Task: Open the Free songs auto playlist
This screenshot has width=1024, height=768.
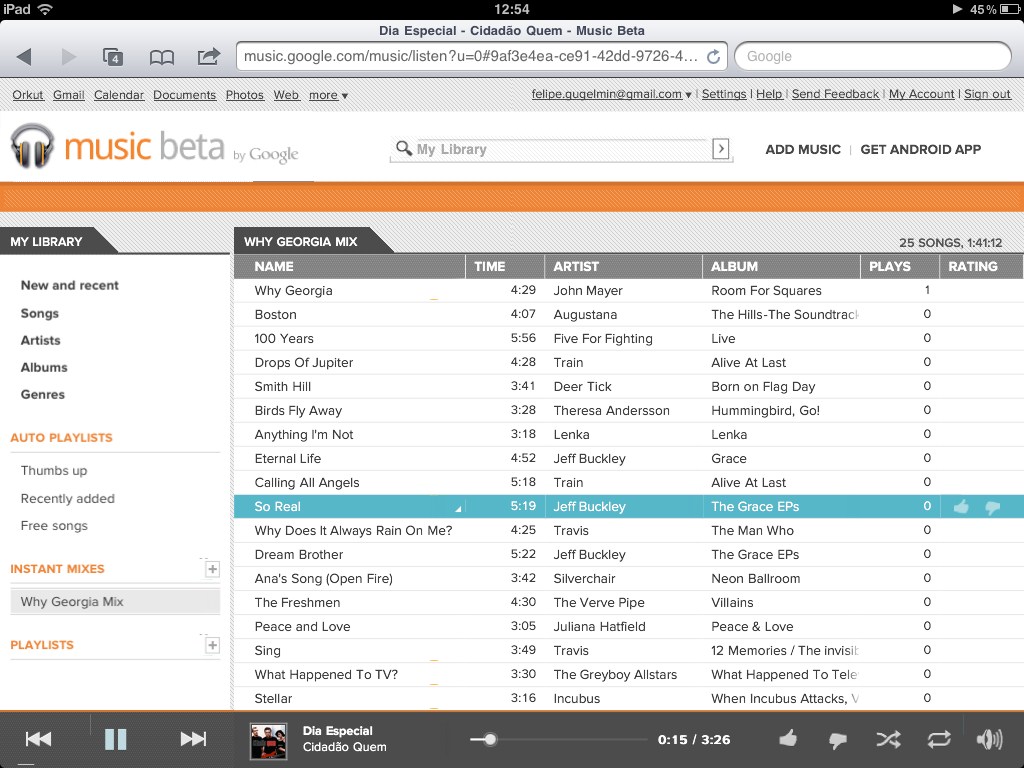Action: (54, 526)
